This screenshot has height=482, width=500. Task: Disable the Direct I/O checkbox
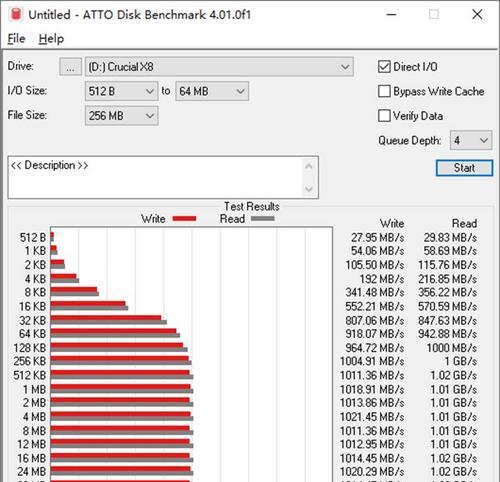384,67
